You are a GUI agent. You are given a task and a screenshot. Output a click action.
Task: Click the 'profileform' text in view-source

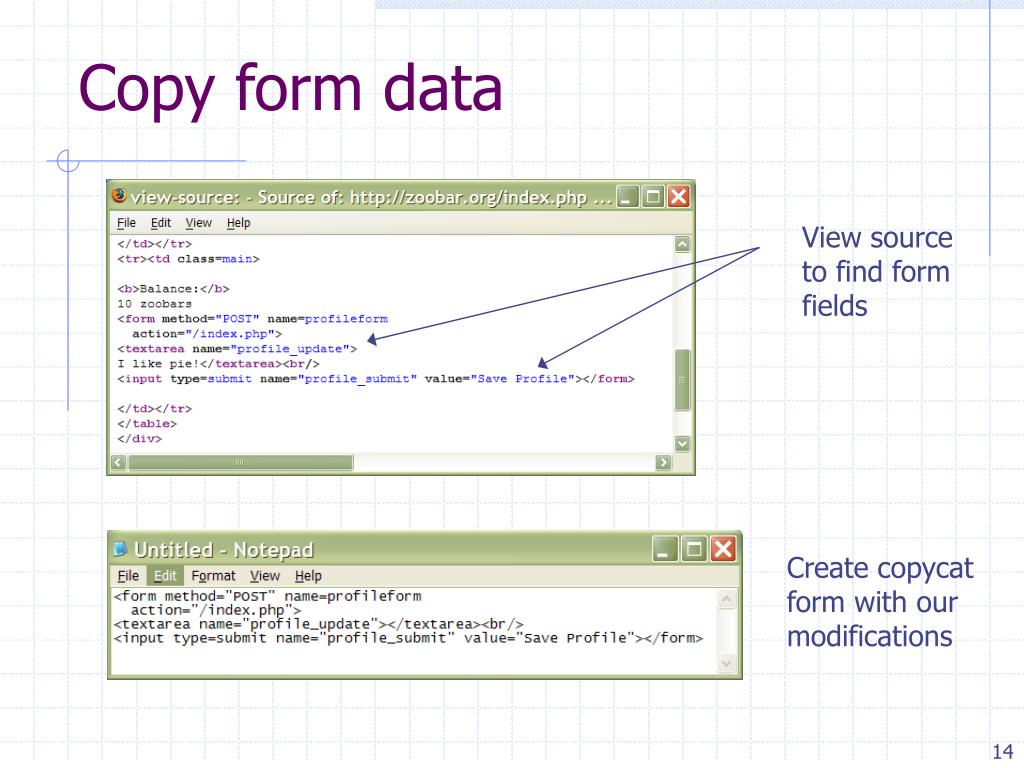click(x=346, y=319)
